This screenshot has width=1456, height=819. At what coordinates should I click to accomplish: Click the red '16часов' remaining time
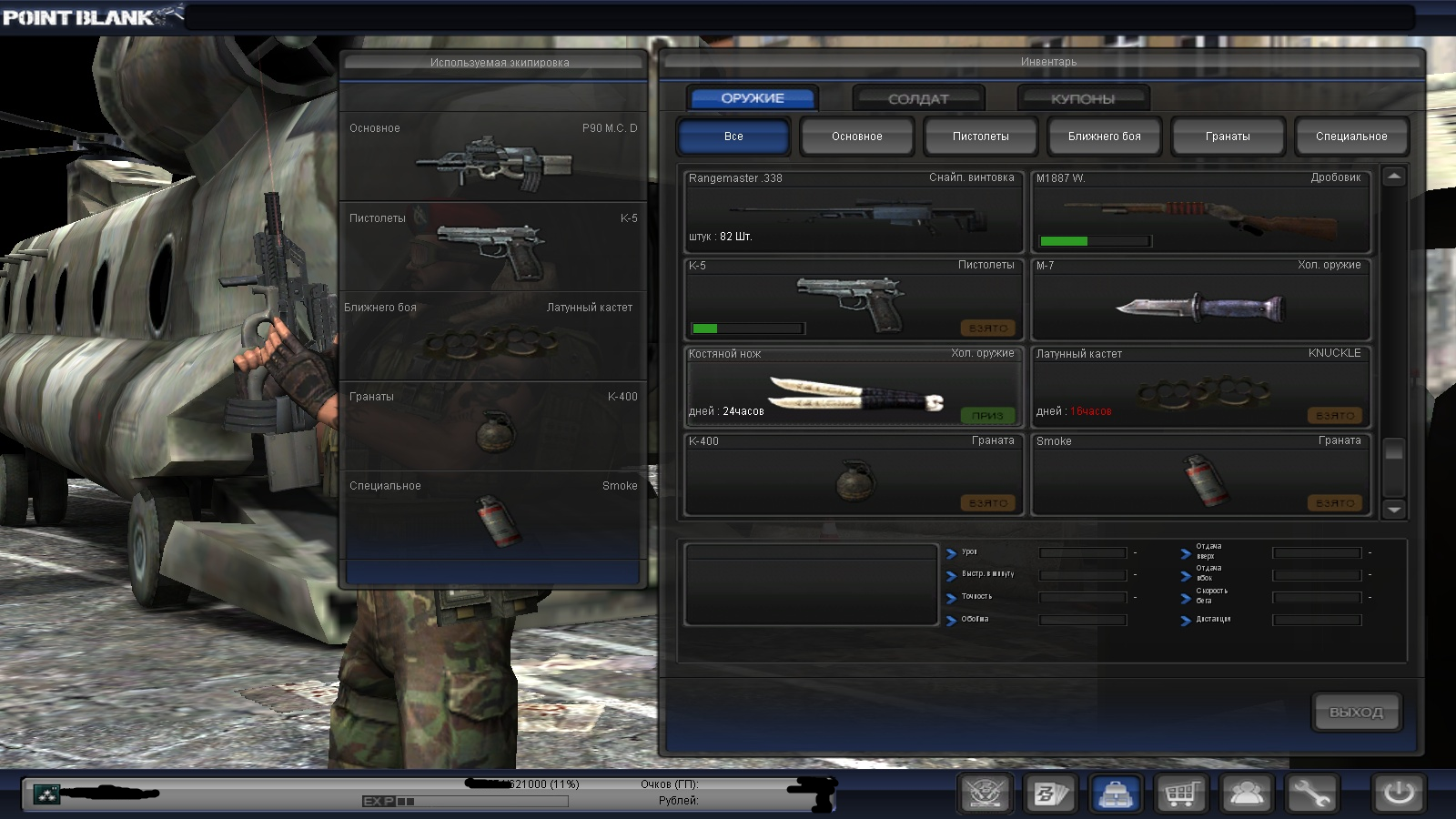1091,411
